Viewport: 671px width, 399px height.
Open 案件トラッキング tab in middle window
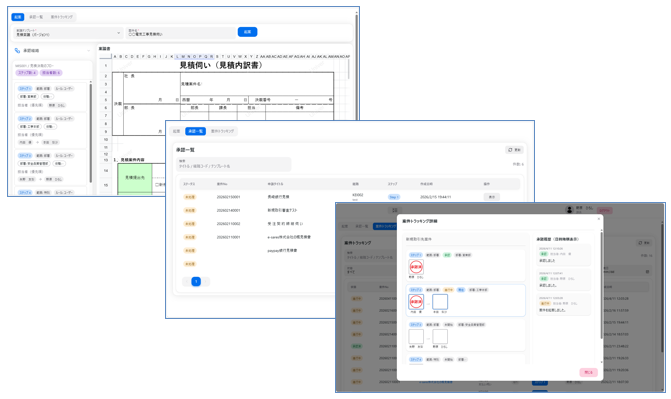click(x=223, y=131)
